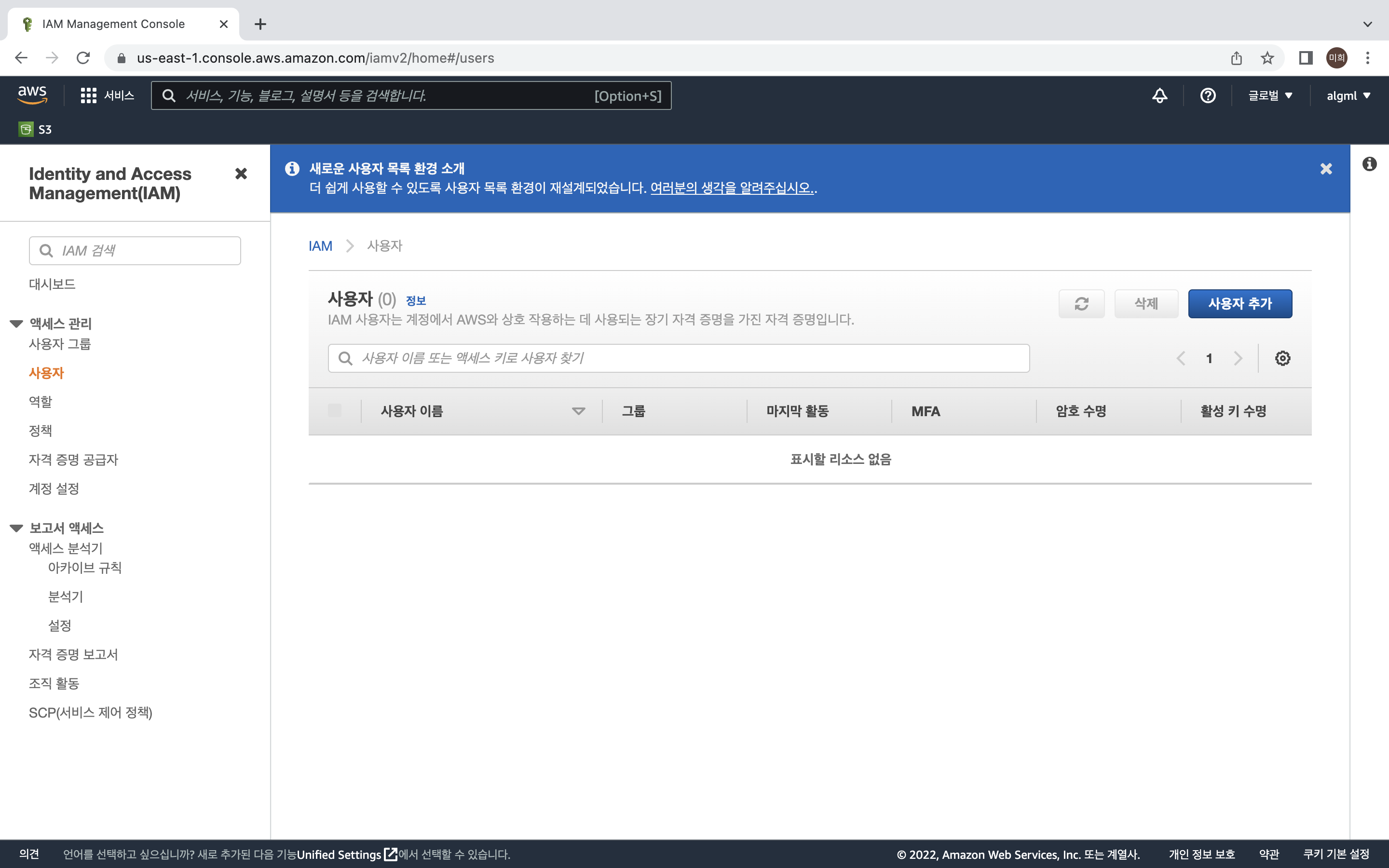Sort by 사용자 이름 column arrow
The width and height of the screenshot is (1389, 868).
(579, 411)
